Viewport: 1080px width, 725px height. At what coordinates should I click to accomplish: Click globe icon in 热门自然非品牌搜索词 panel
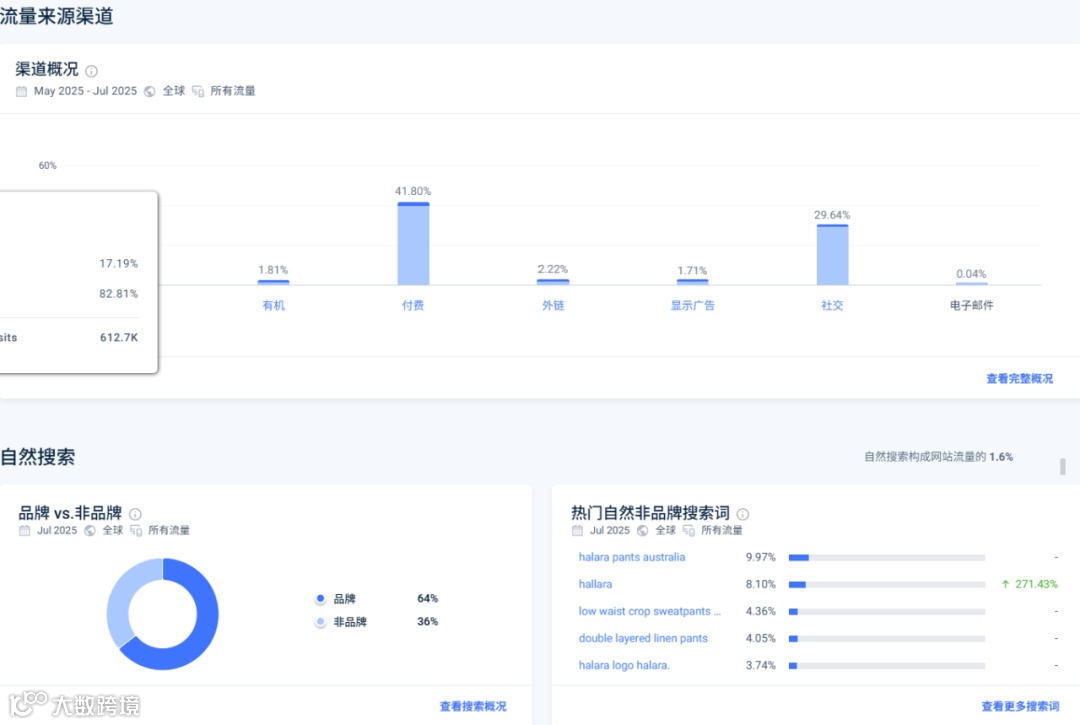point(643,531)
